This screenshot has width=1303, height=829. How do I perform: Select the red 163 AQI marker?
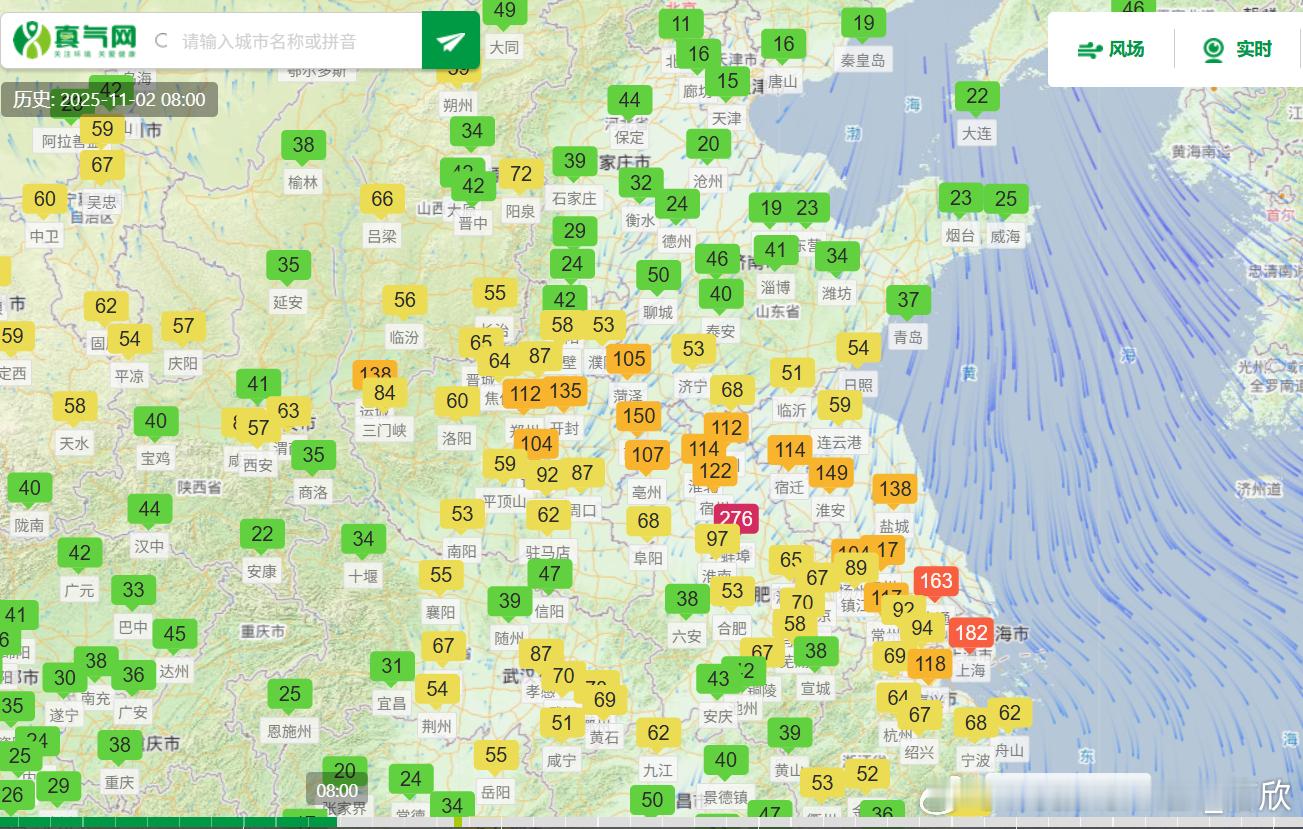click(935, 581)
